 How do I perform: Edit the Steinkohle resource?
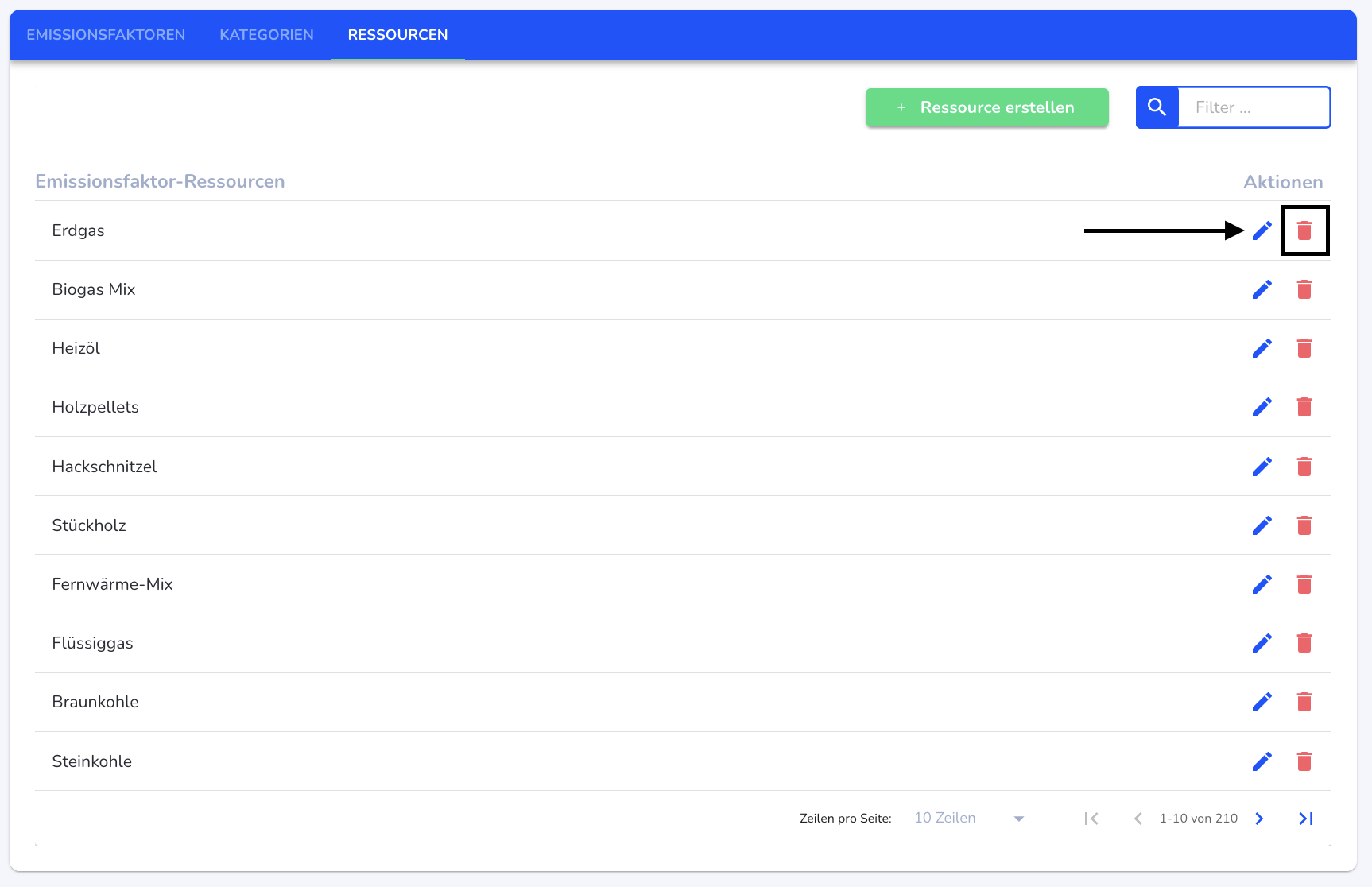(x=1262, y=761)
